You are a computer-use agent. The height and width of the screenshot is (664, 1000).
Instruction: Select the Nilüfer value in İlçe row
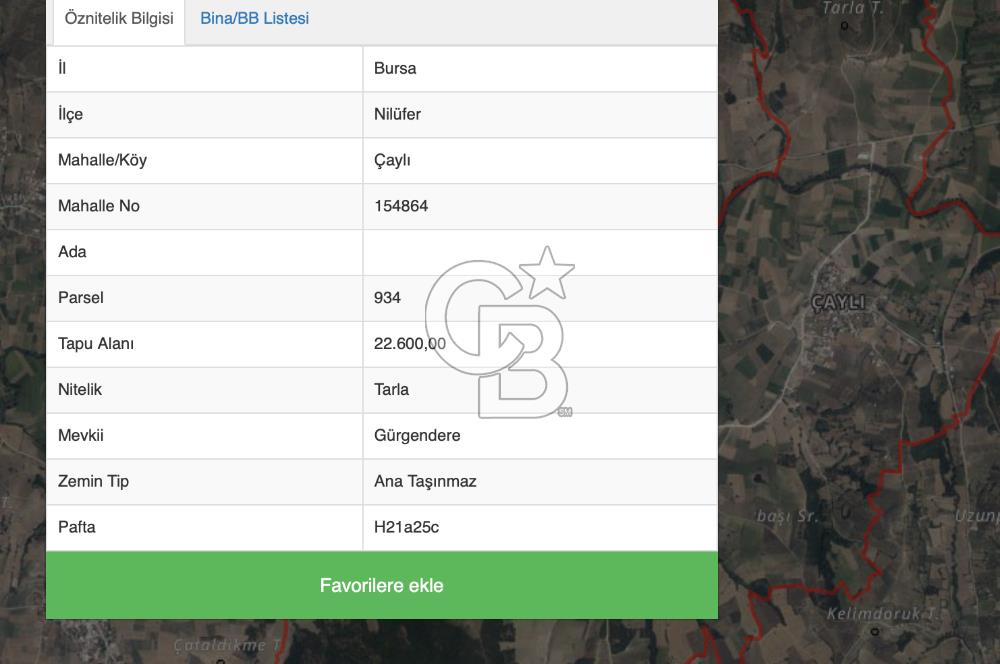[397, 115]
